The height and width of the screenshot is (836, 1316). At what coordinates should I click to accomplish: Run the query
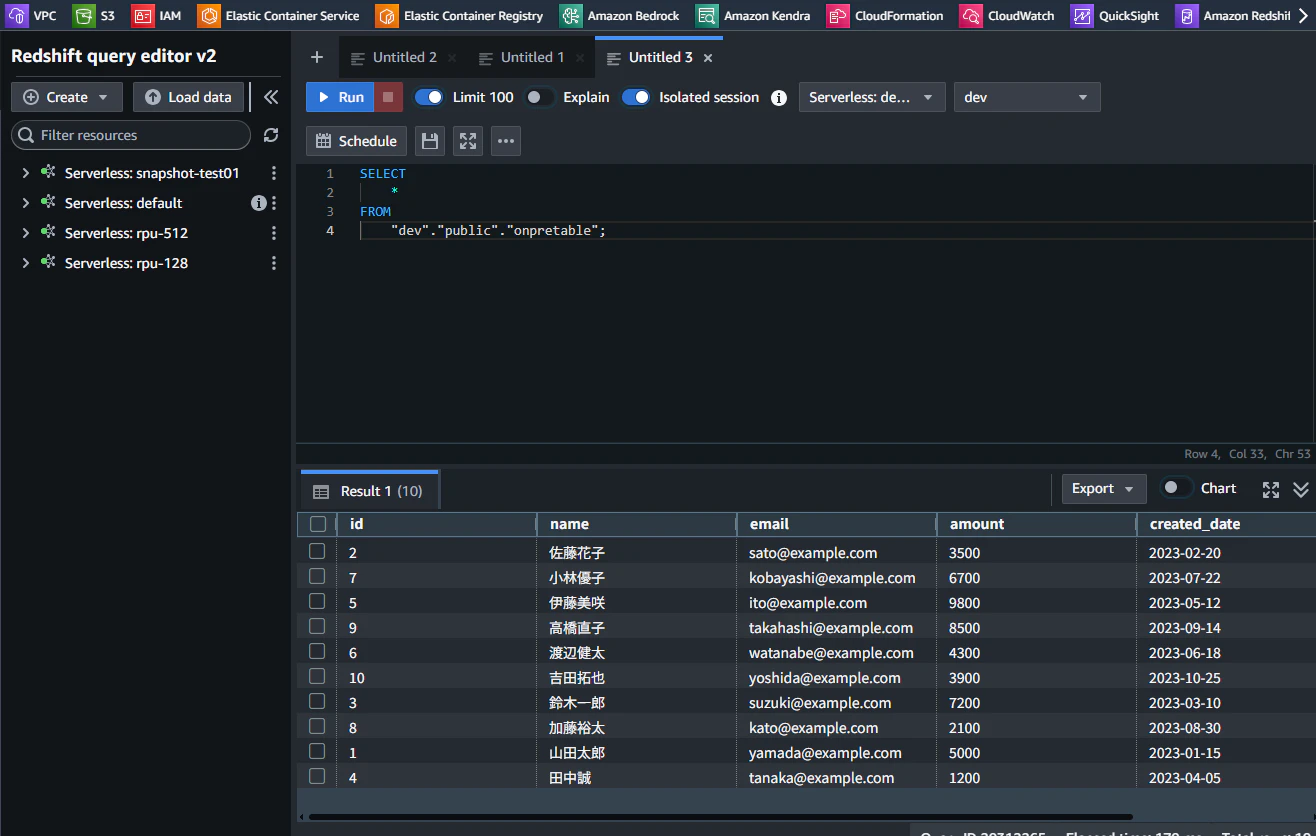[x=340, y=97]
